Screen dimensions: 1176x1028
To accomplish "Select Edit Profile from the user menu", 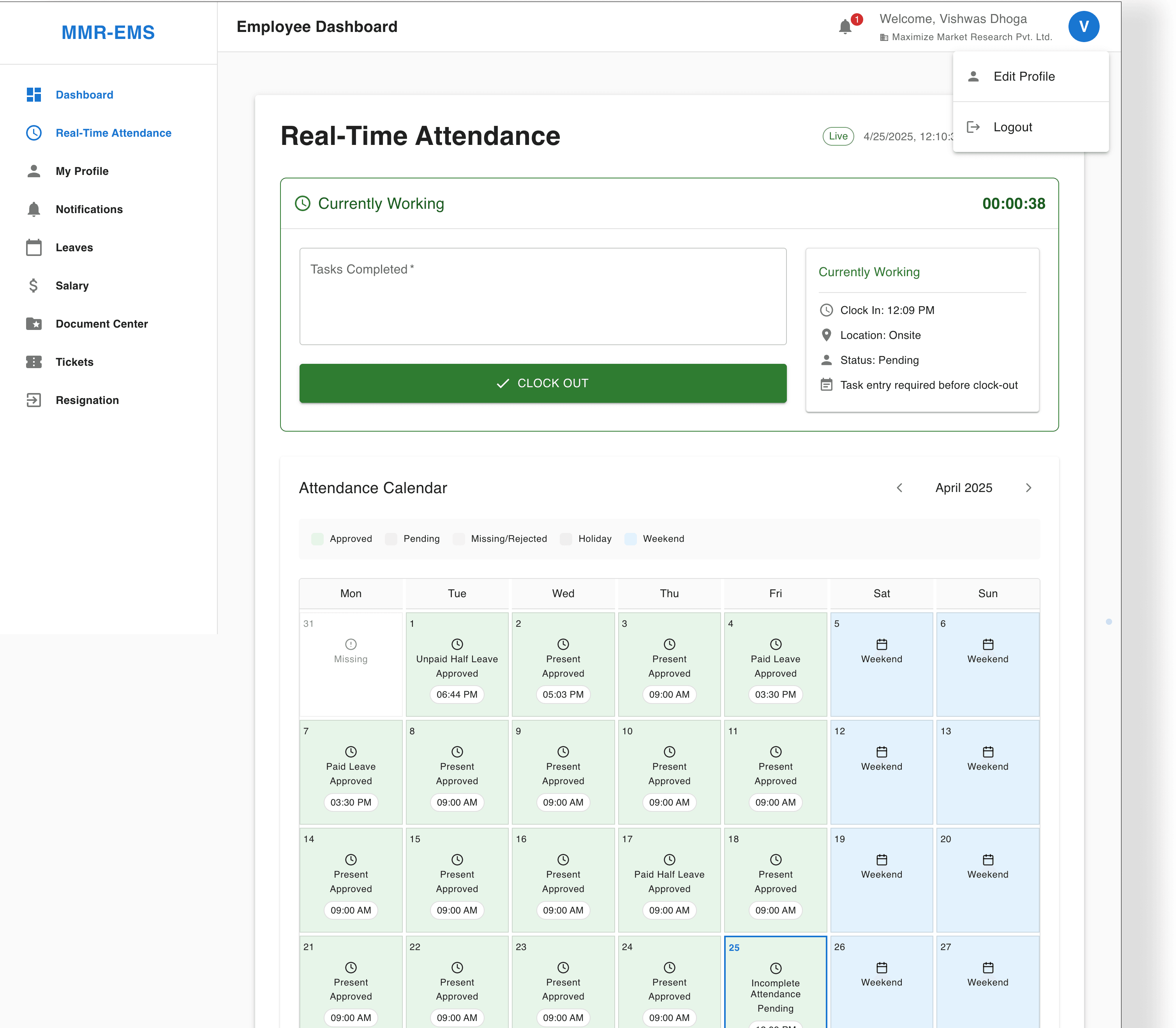I will (x=1023, y=76).
